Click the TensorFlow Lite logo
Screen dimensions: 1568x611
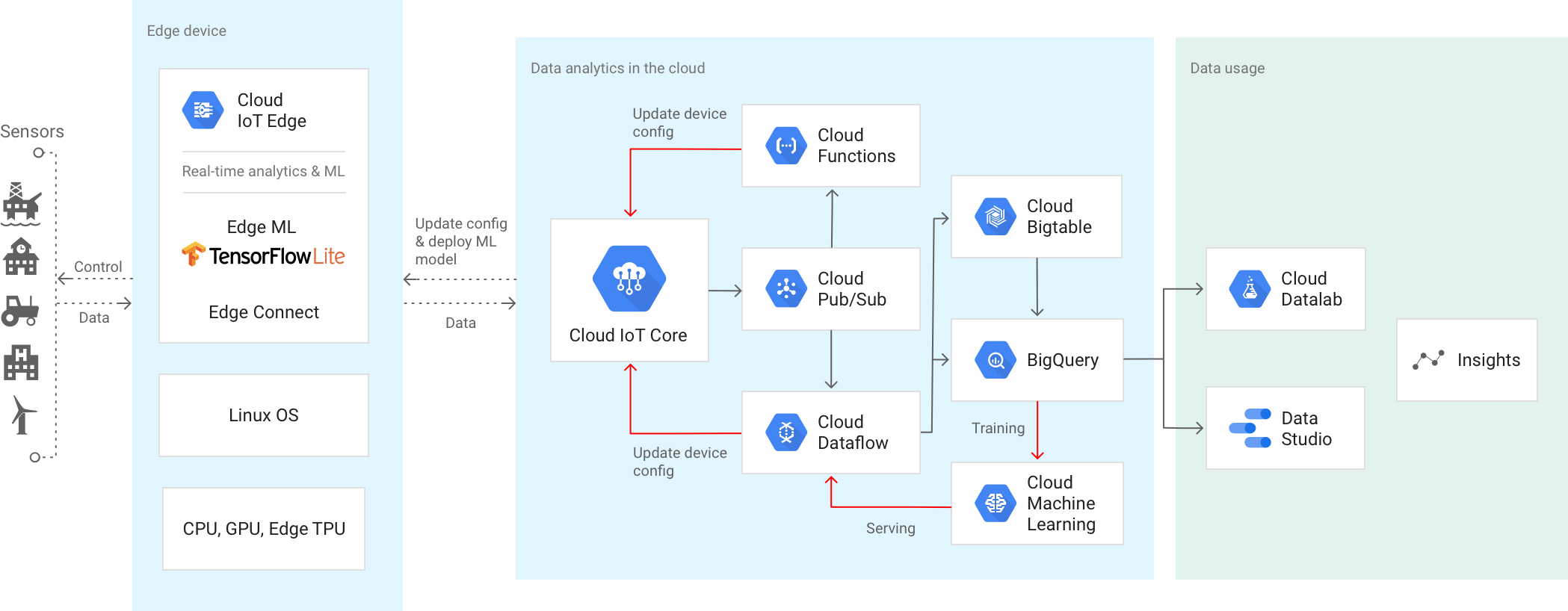263,255
